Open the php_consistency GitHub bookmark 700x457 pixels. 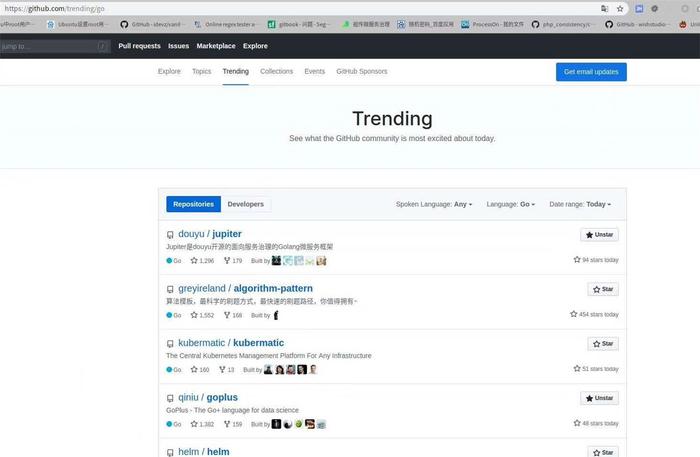point(562,24)
